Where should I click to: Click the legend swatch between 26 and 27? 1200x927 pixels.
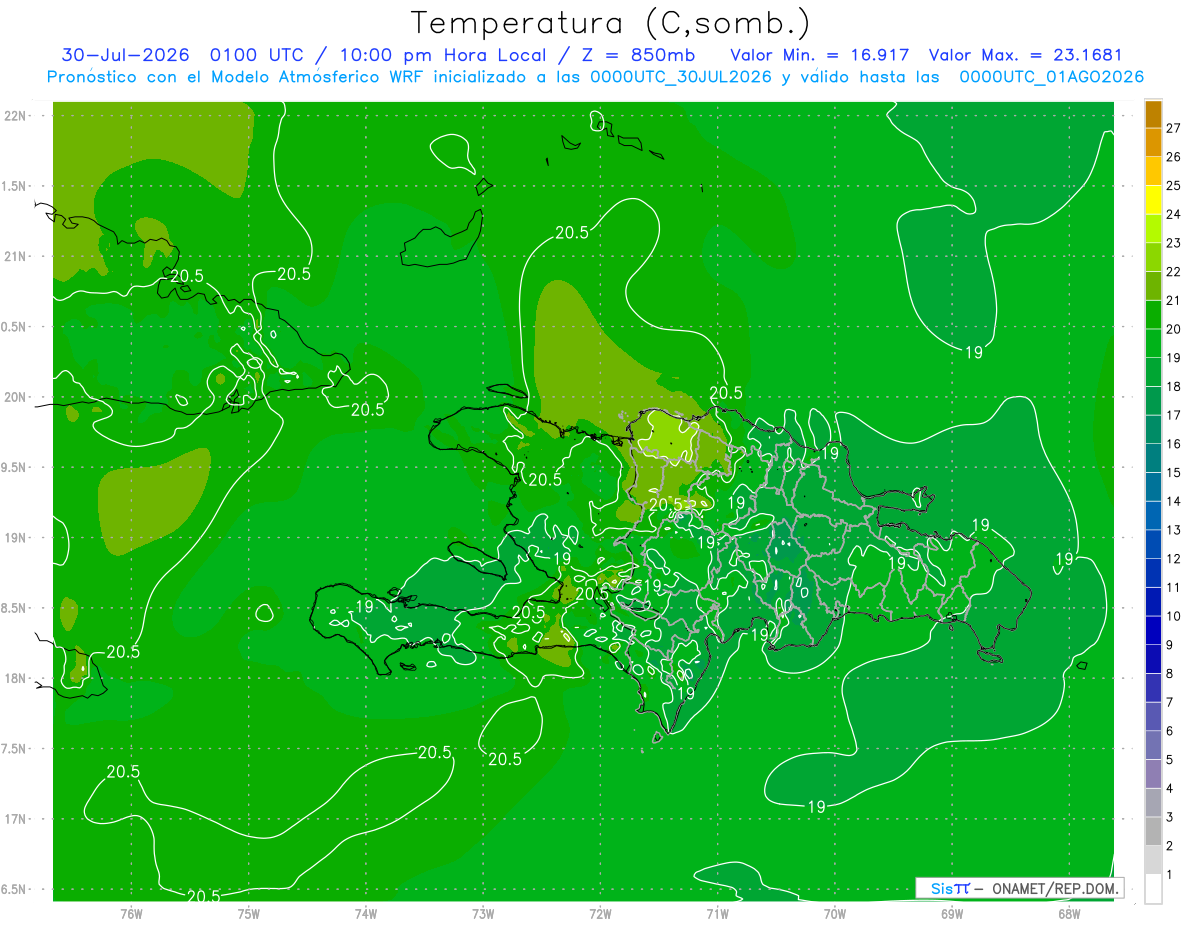[1153, 142]
